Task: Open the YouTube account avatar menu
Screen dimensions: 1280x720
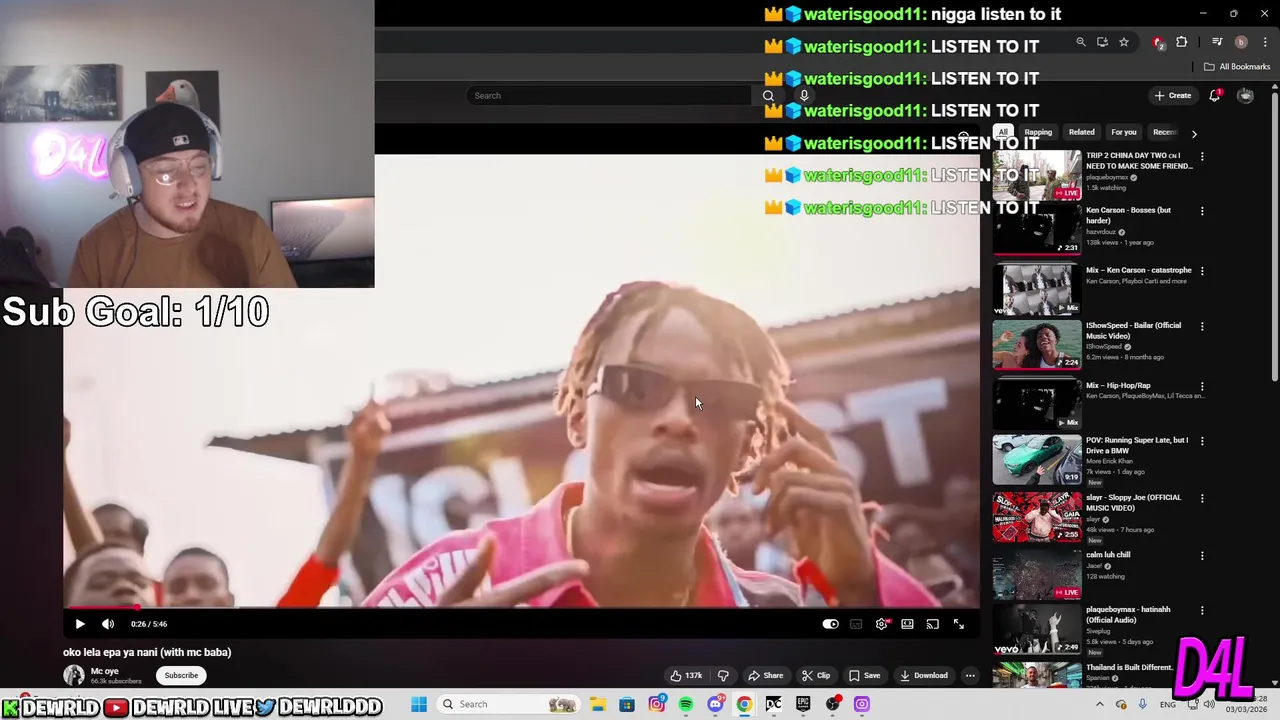Action: coord(1245,95)
